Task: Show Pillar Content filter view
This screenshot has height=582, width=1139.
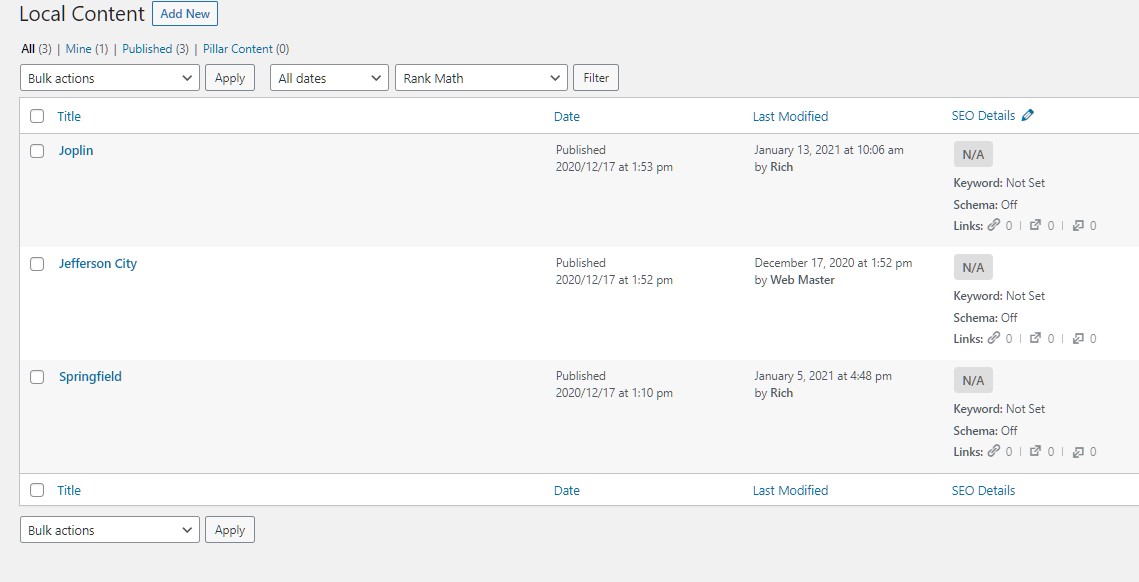Action: pos(238,49)
